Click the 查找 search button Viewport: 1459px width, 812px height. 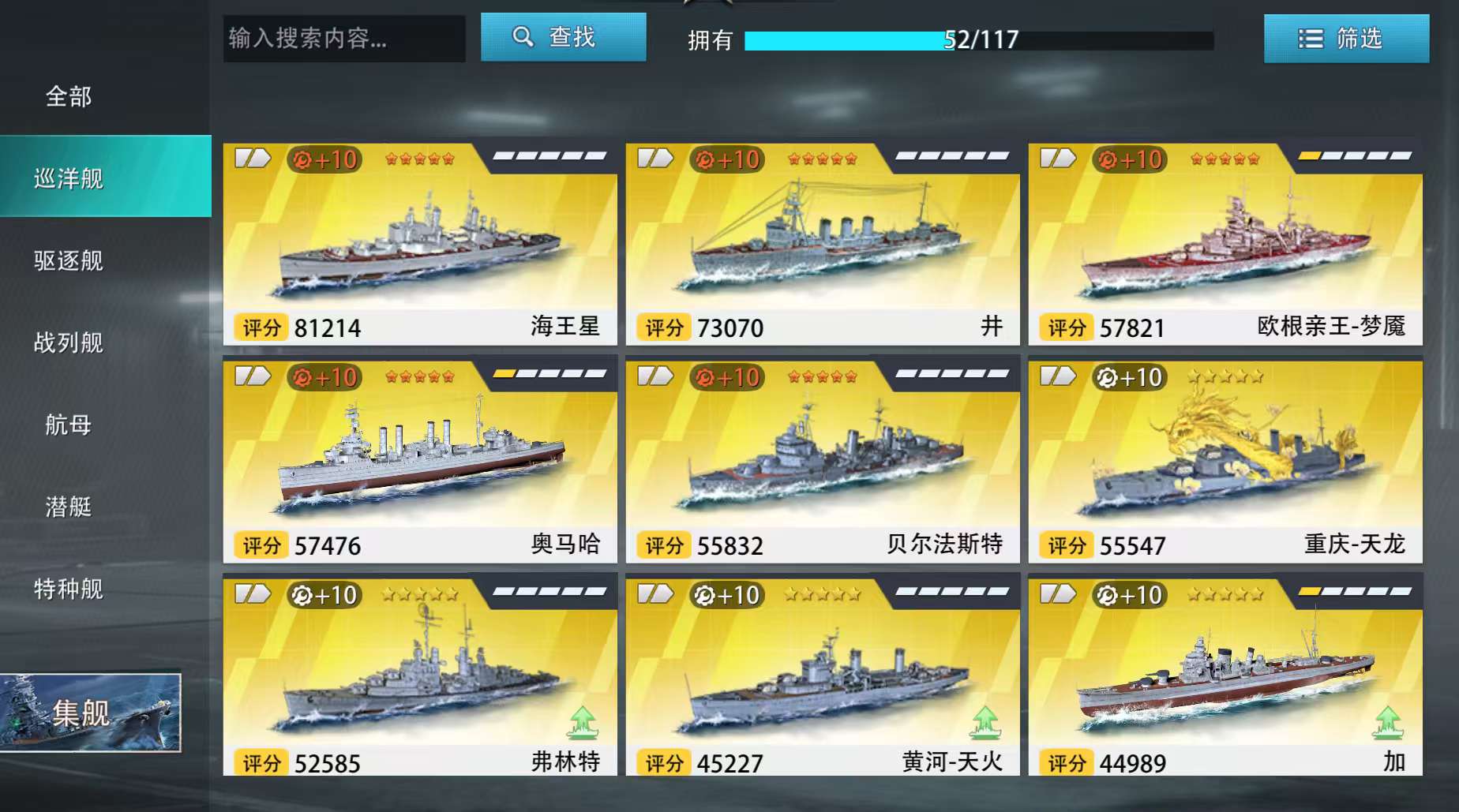click(x=564, y=37)
